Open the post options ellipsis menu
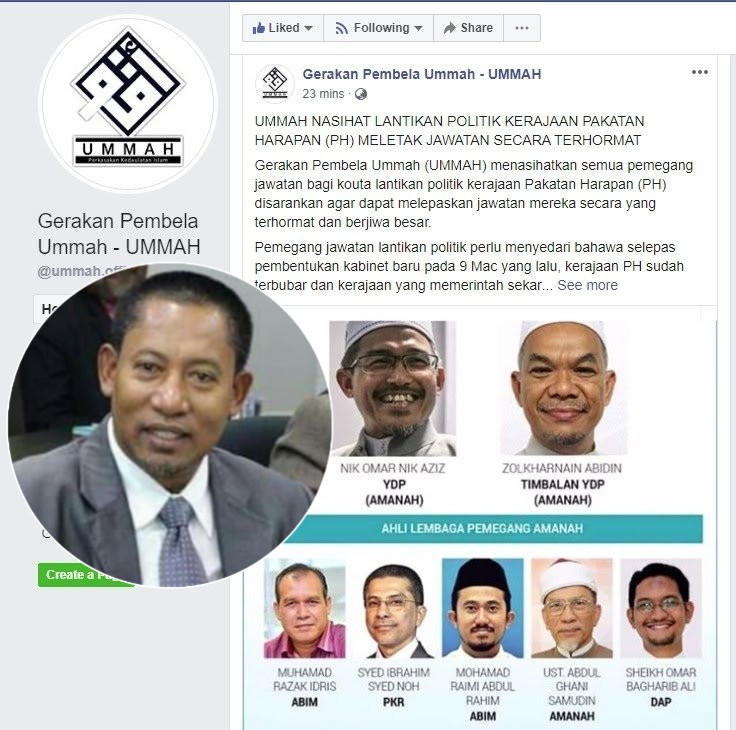Viewport: 736px width, 730px height. pyautogui.click(x=700, y=72)
